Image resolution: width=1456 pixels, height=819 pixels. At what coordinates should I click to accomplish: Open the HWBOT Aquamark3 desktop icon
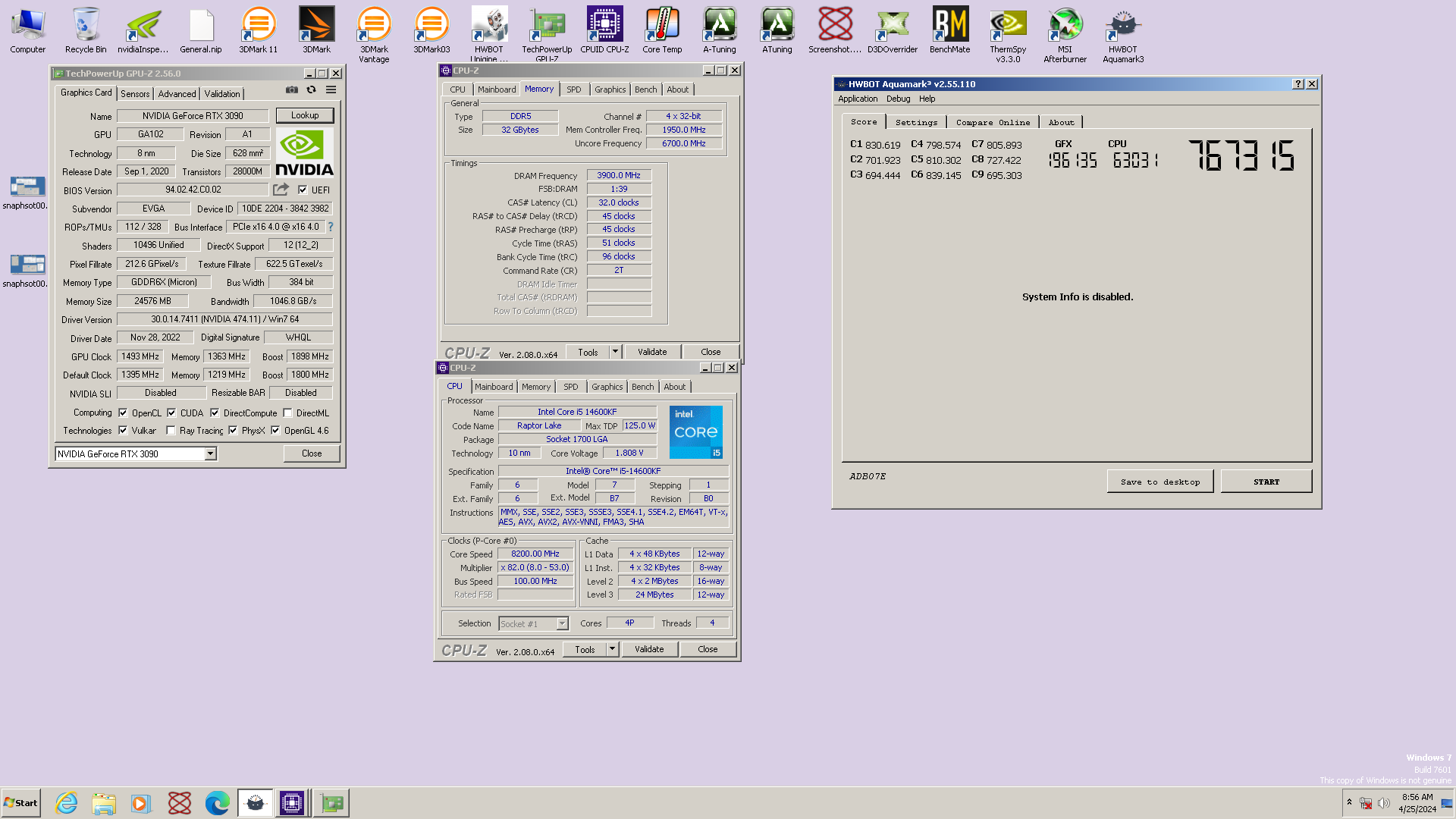[x=1123, y=34]
